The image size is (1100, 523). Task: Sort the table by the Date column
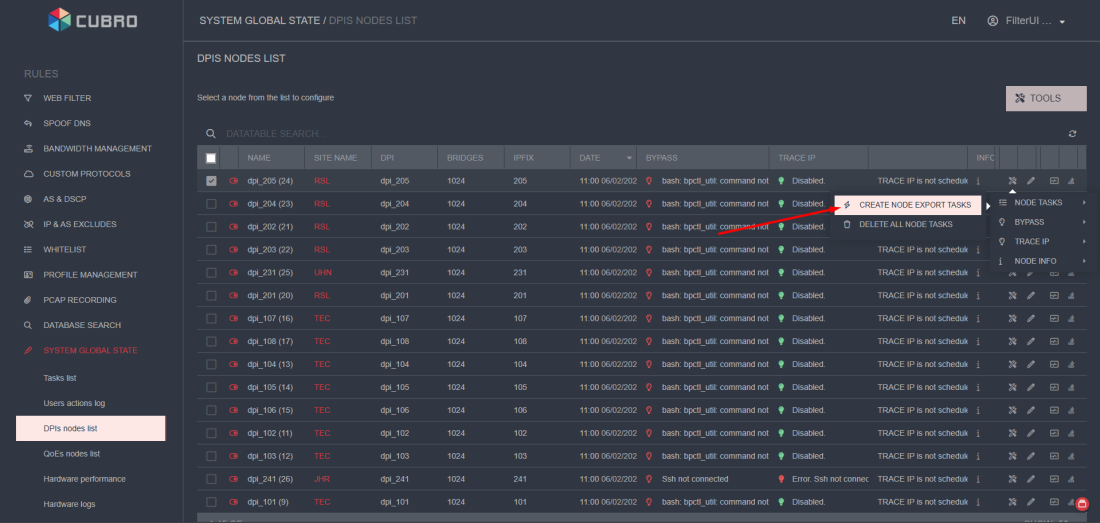point(603,158)
